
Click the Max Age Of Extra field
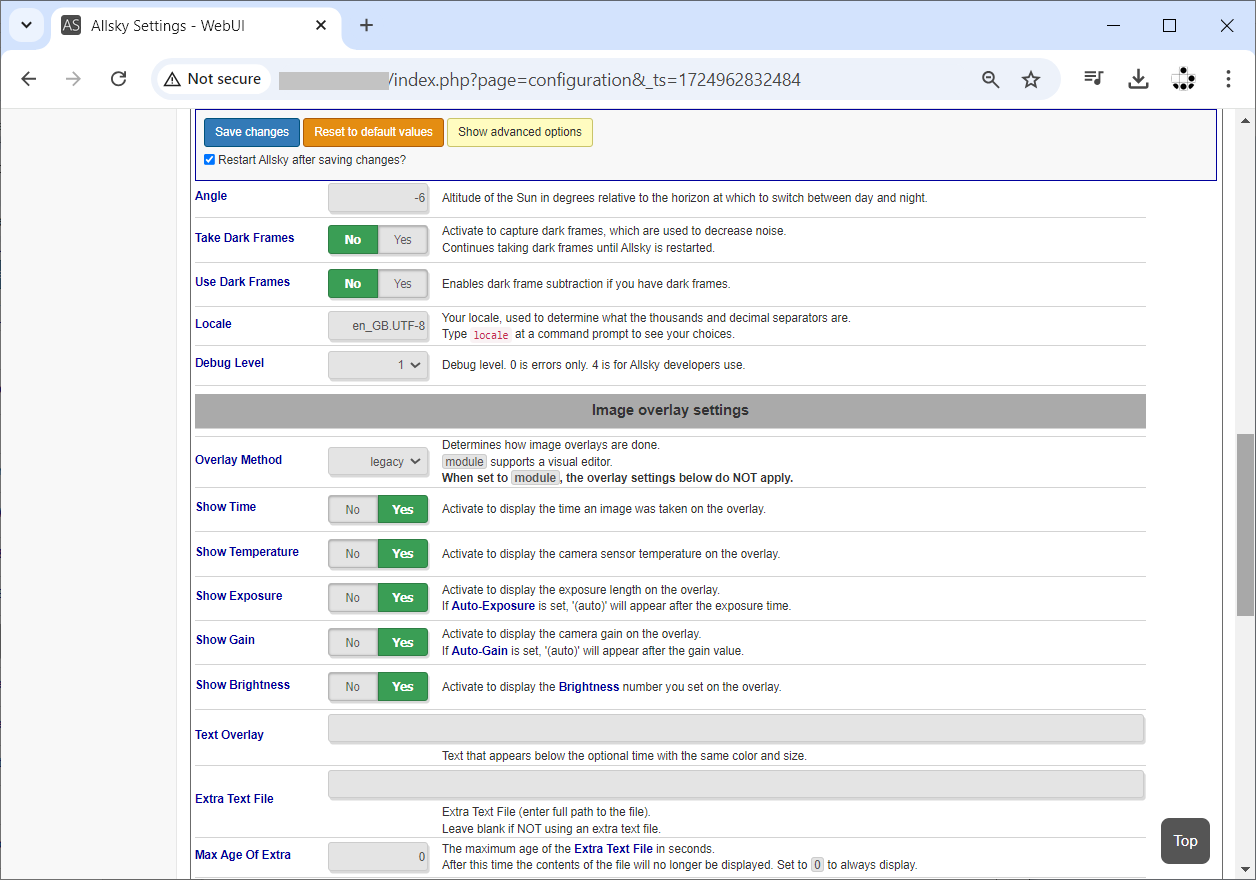point(378,857)
